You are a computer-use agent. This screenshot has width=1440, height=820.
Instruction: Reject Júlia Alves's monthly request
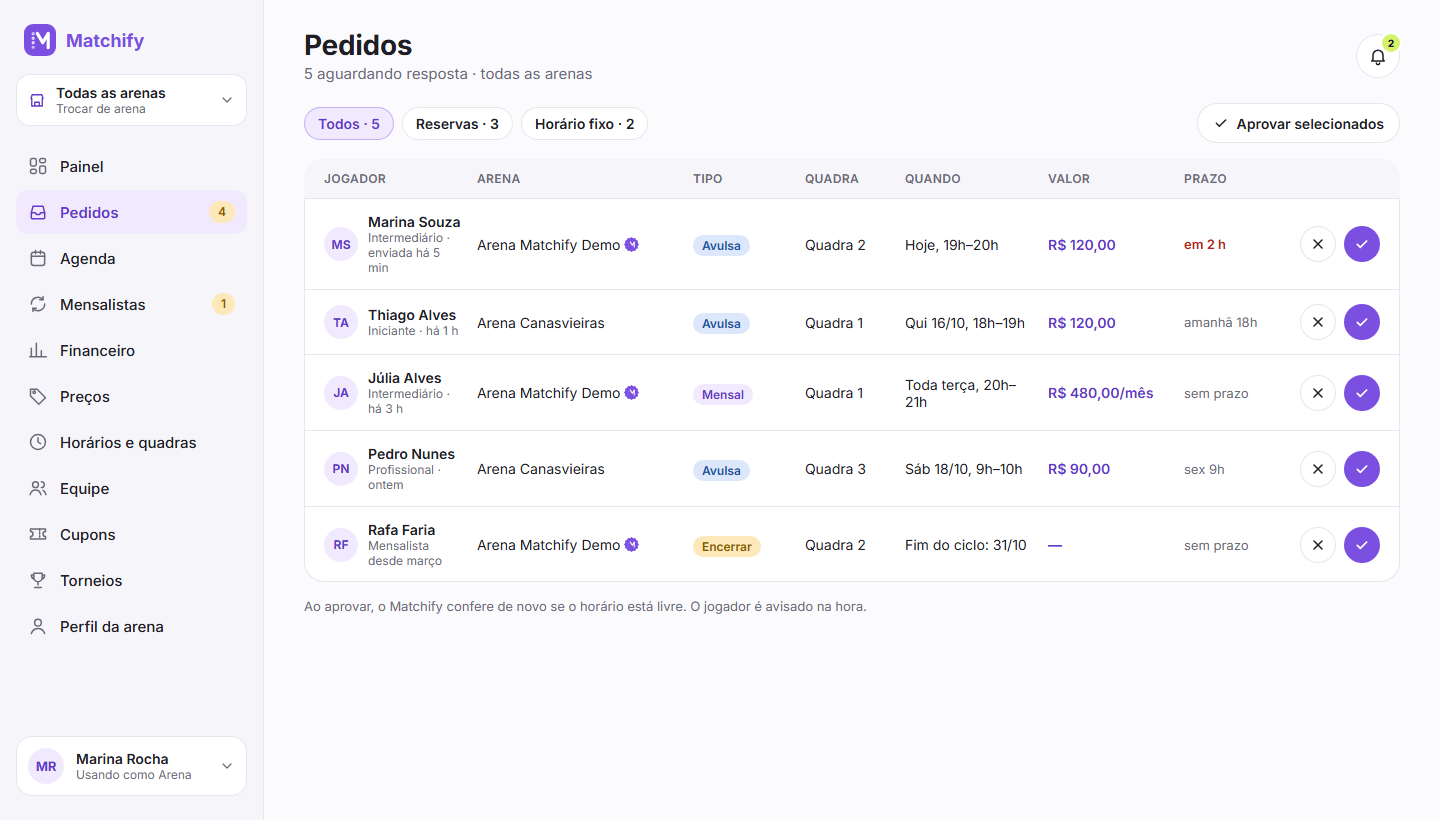click(x=1317, y=393)
